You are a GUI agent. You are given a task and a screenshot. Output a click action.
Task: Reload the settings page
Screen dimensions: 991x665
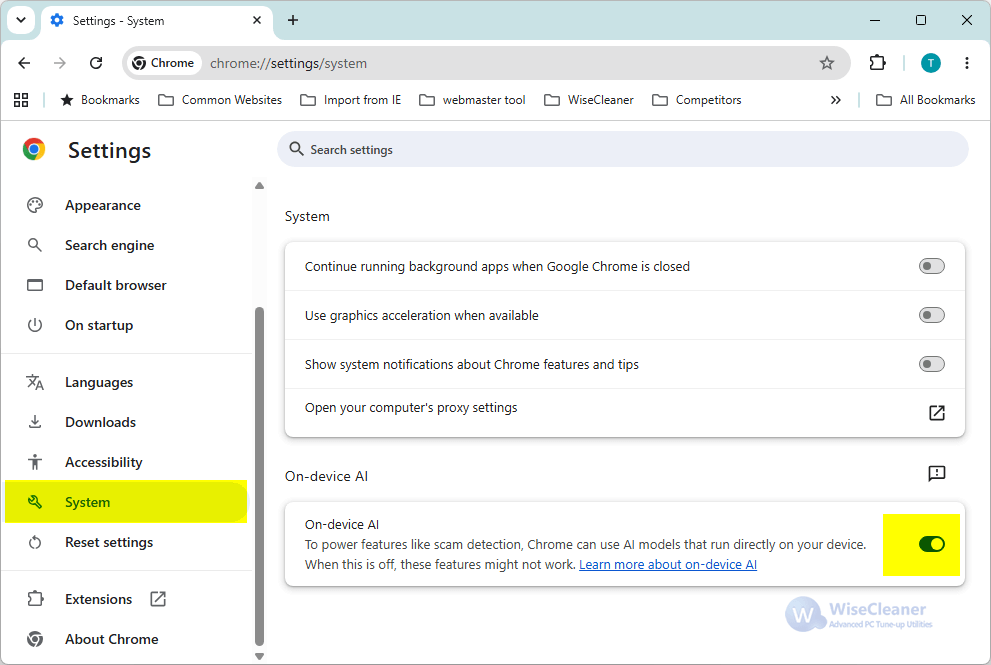(x=96, y=63)
